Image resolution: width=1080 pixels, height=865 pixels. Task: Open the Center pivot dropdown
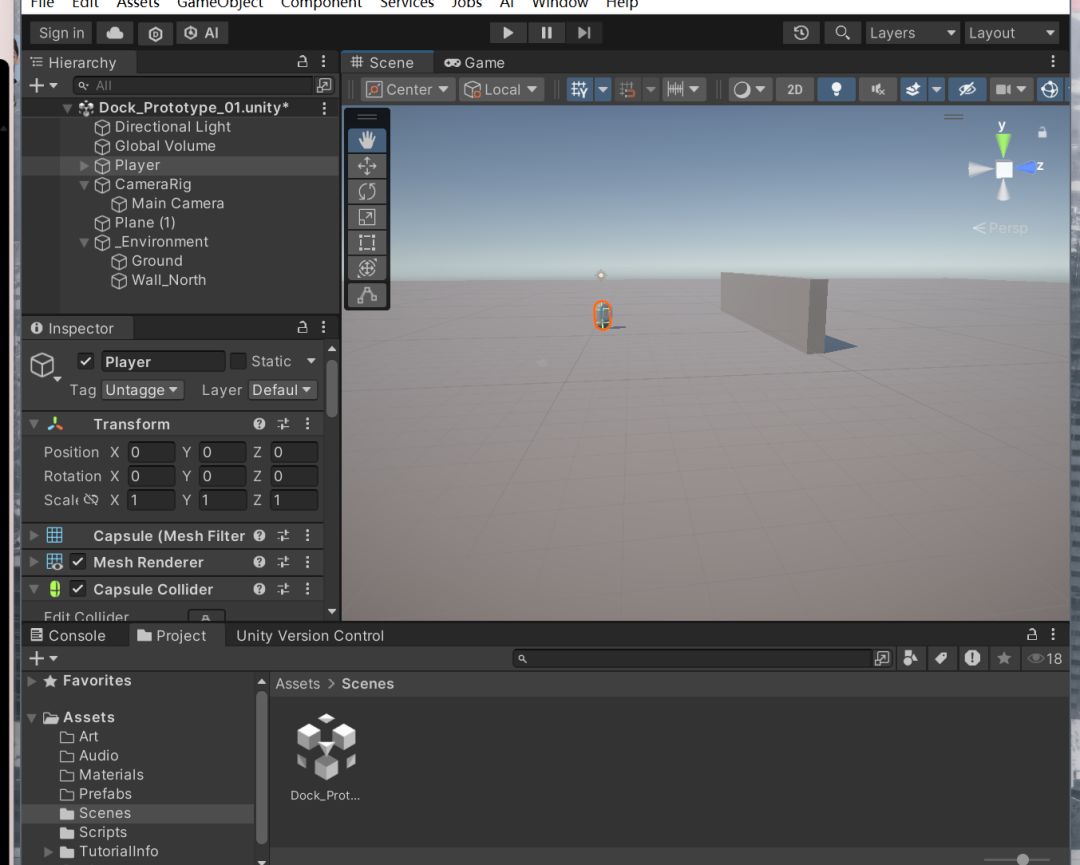click(407, 90)
